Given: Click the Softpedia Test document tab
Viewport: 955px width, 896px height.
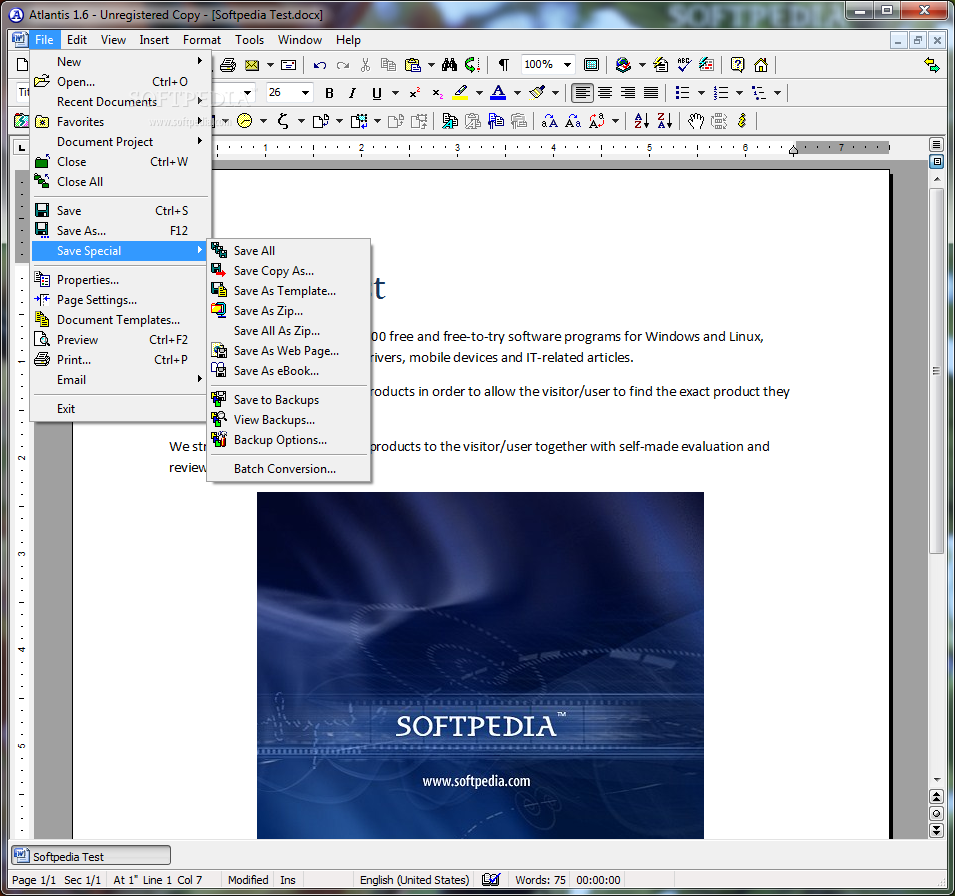Looking at the screenshot, I should click(x=91, y=856).
